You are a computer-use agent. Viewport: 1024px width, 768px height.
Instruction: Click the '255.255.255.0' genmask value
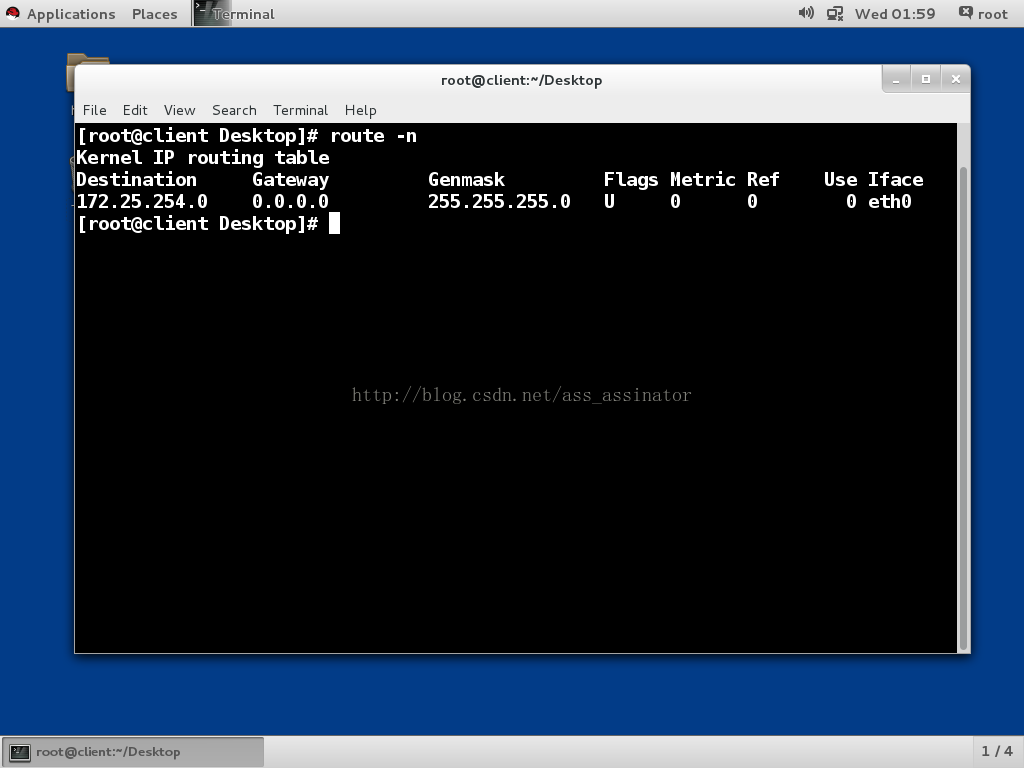[499, 201]
